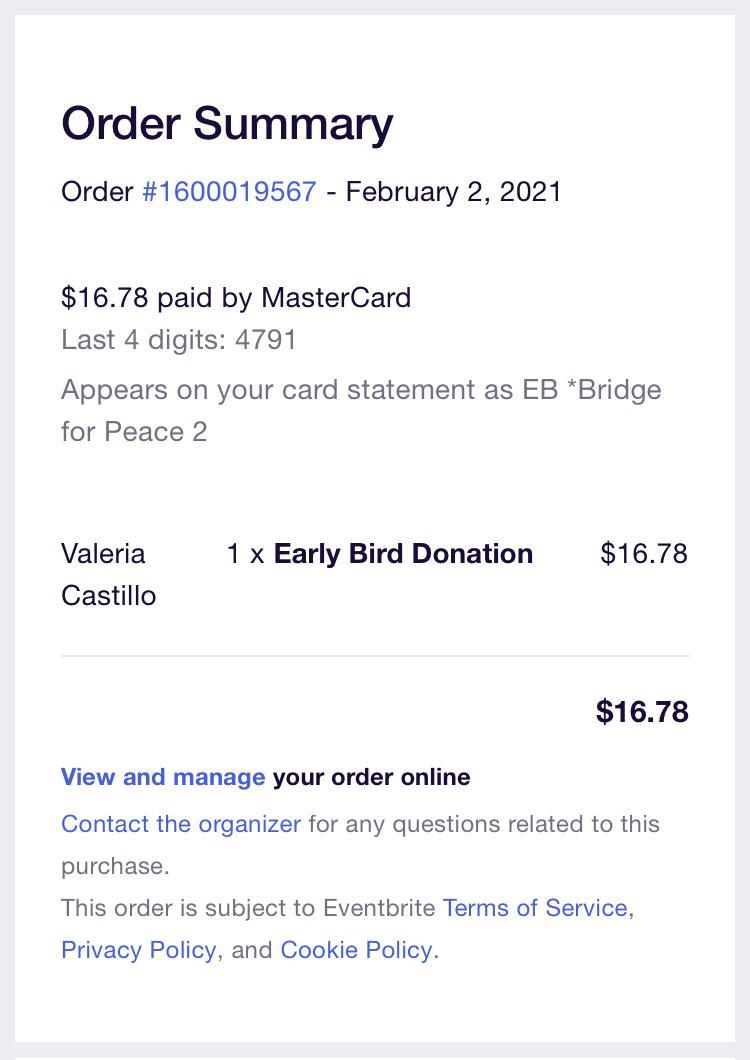Click the divider line above the total
The width and height of the screenshot is (750, 1060).
pos(375,656)
